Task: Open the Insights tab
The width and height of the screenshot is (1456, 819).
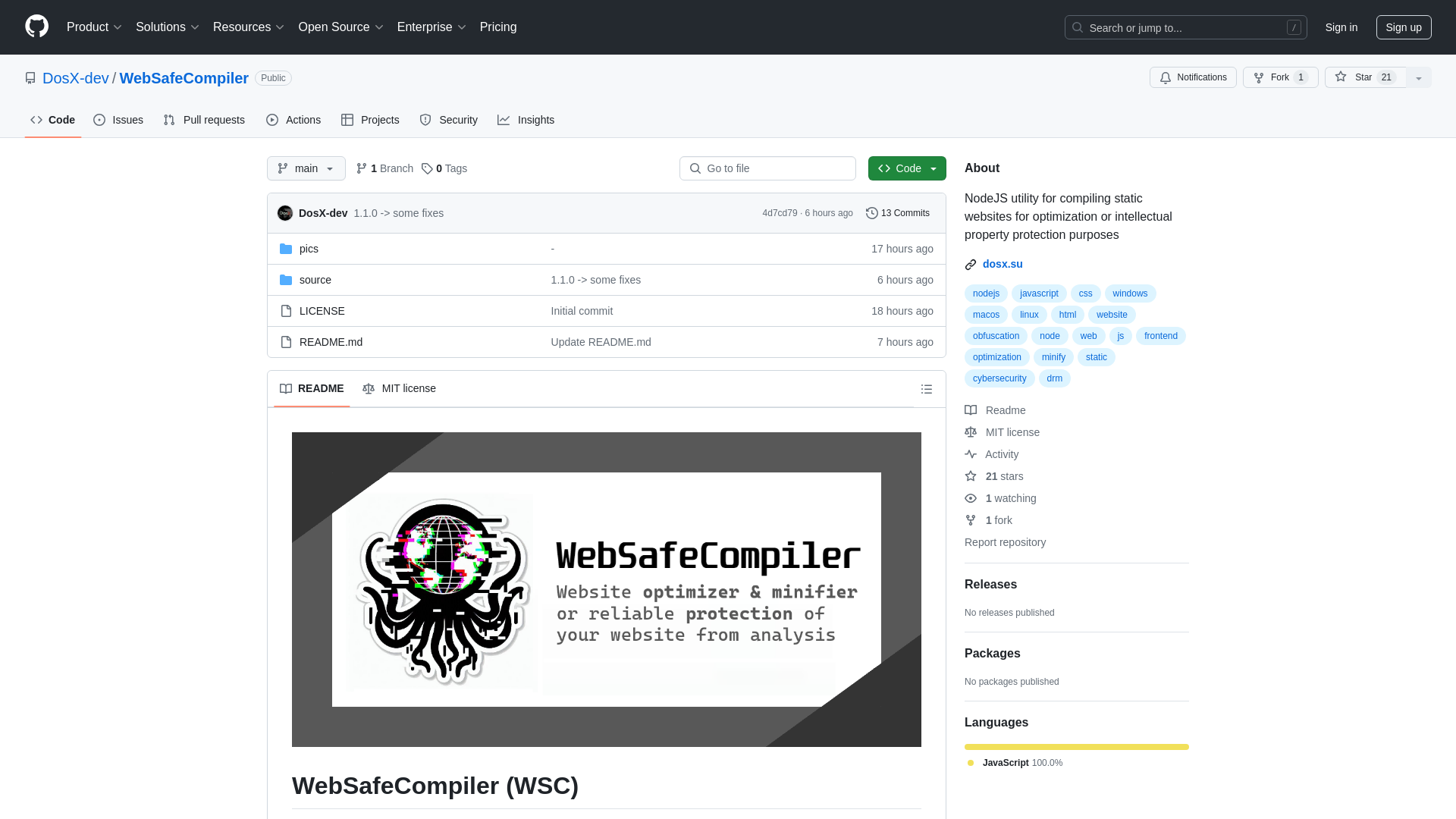Action: click(526, 120)
